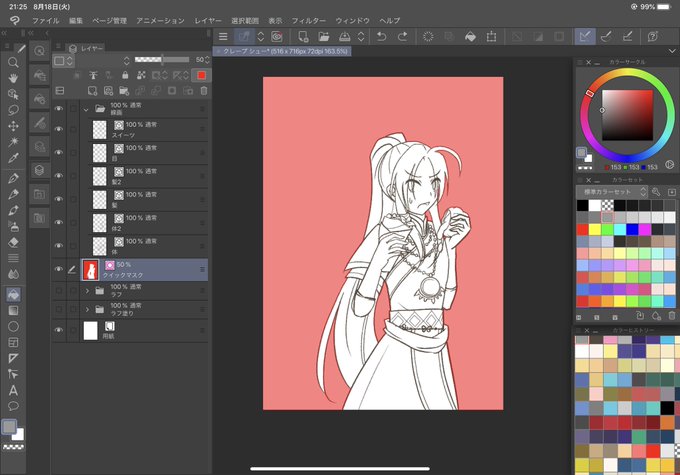
Task: Select the Figure ellipse tool
Action: tap(13, 326)
